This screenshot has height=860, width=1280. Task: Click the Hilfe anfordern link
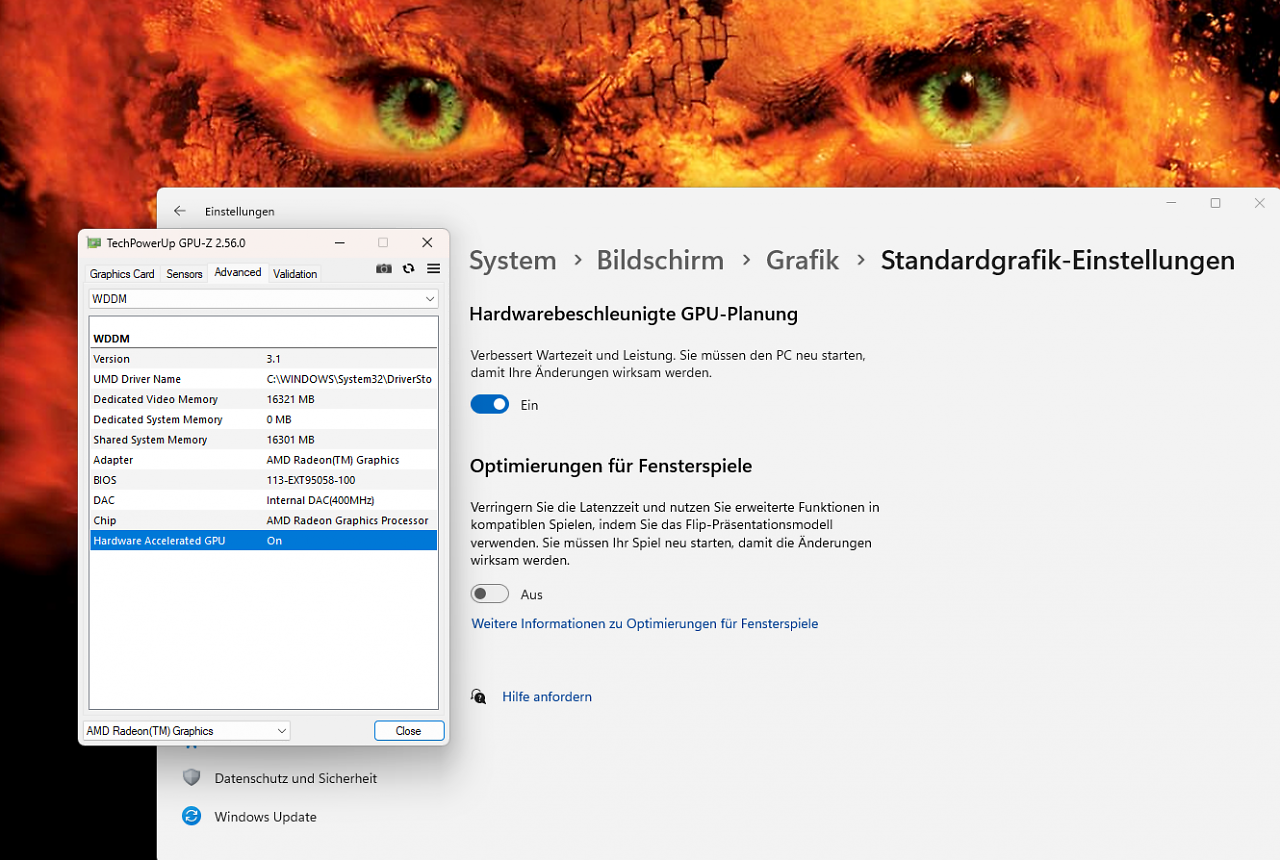(x=547, y=696)
